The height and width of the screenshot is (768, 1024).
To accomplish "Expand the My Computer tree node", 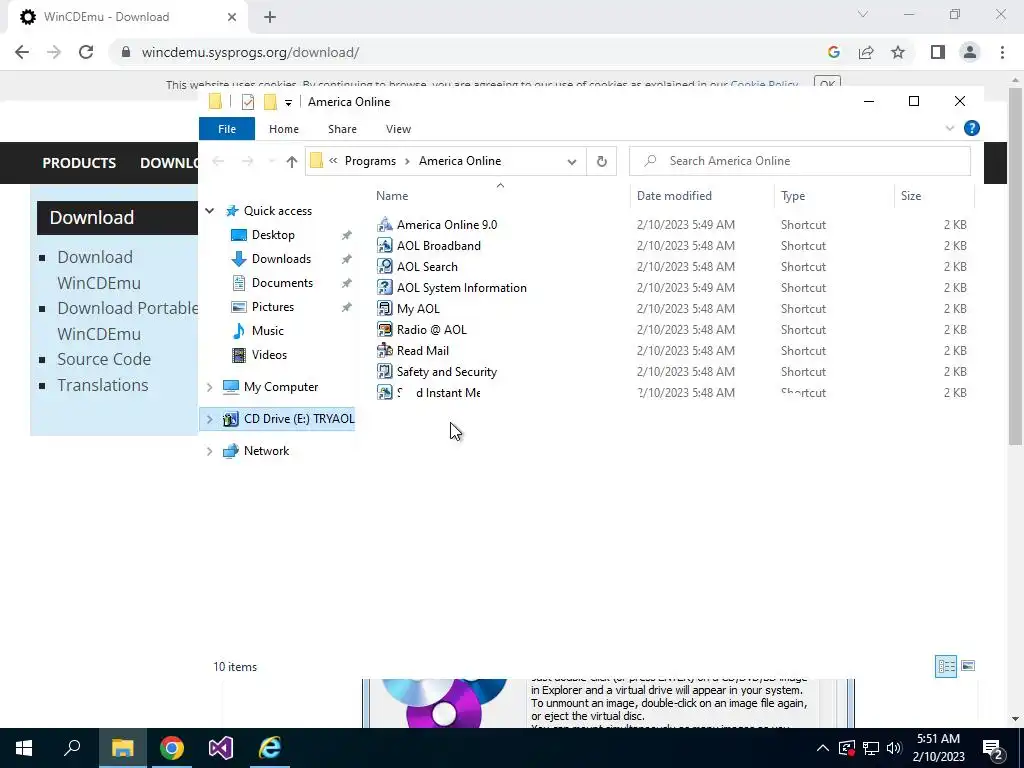I will [210, 387].
